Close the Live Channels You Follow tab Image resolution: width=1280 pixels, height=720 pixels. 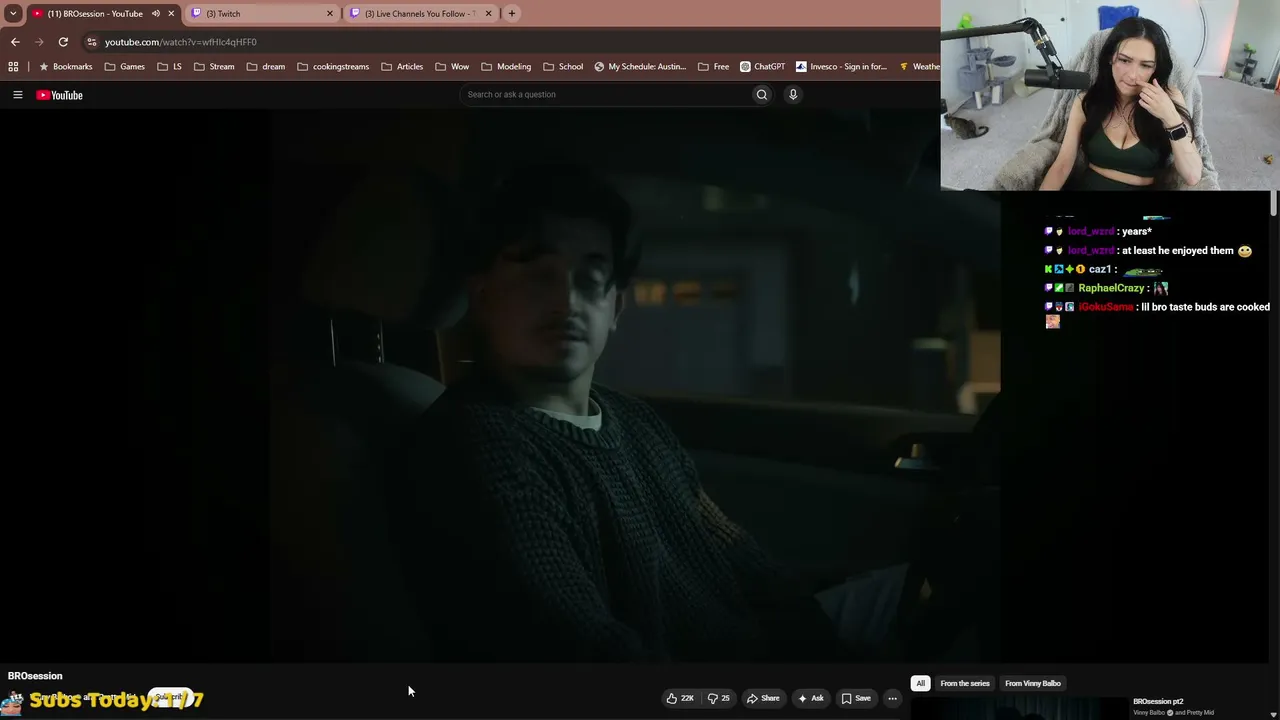point(489,14)
